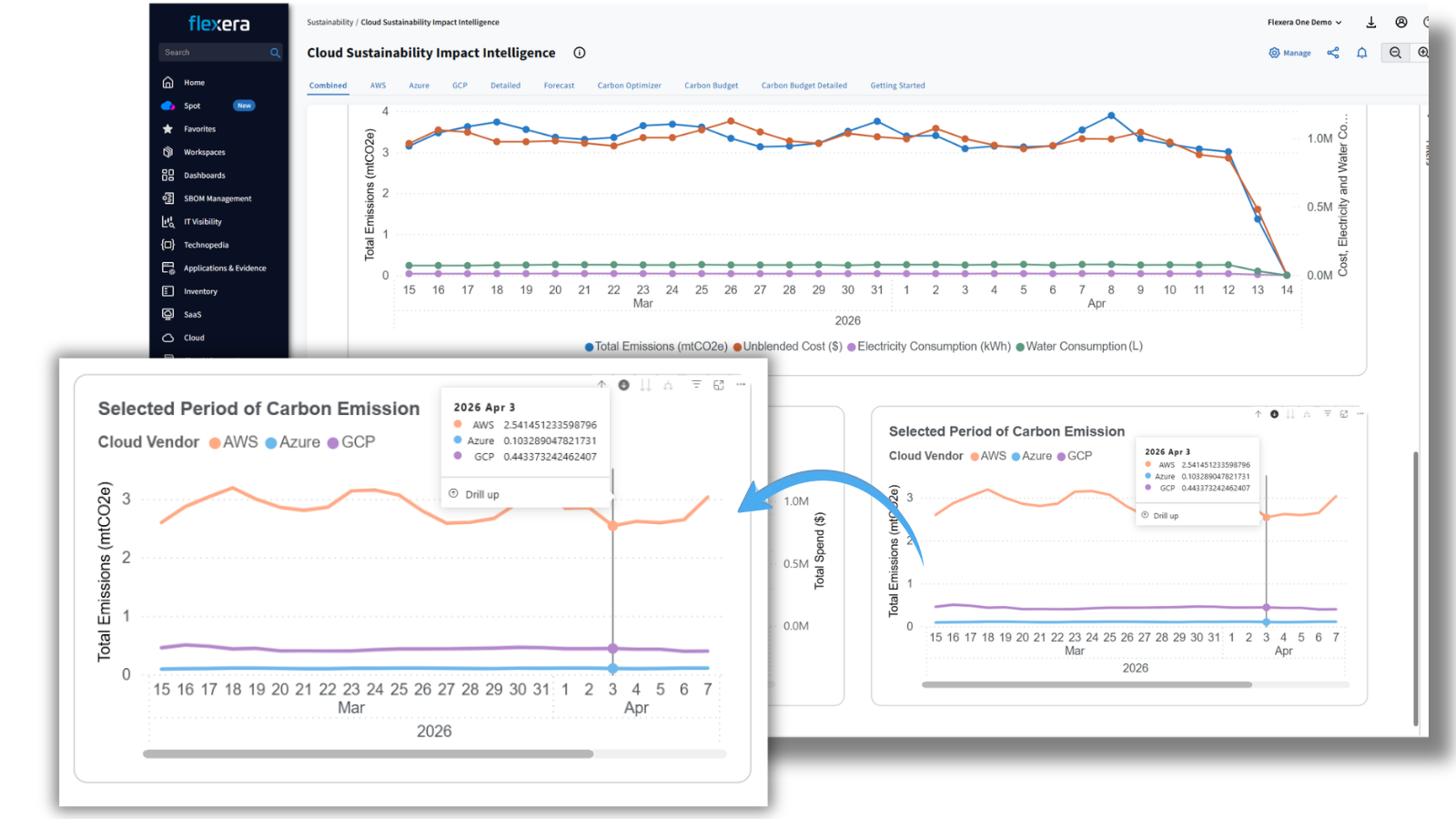The image size is (1456, 819).
Task: Click the horizontal scrollbar under enlarged chart
Action: [x=369, y=753]
